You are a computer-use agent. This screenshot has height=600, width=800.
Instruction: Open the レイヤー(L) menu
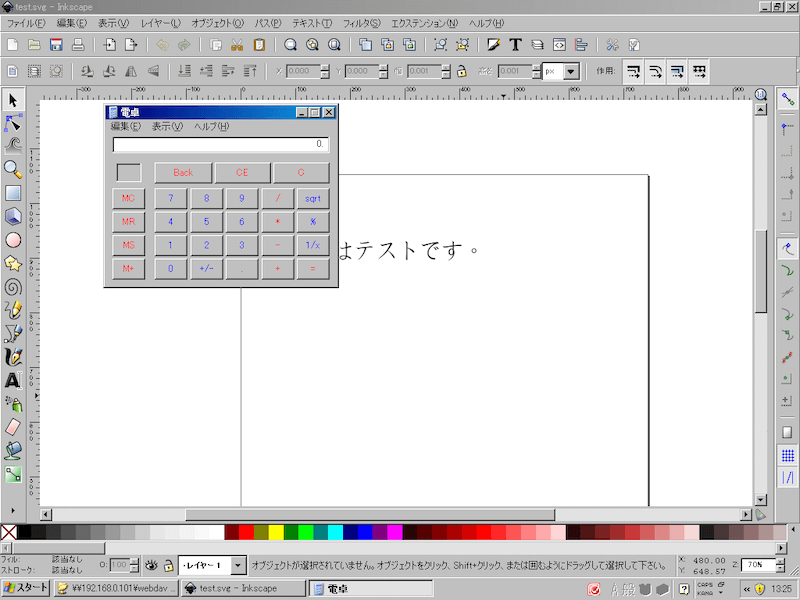160,23
